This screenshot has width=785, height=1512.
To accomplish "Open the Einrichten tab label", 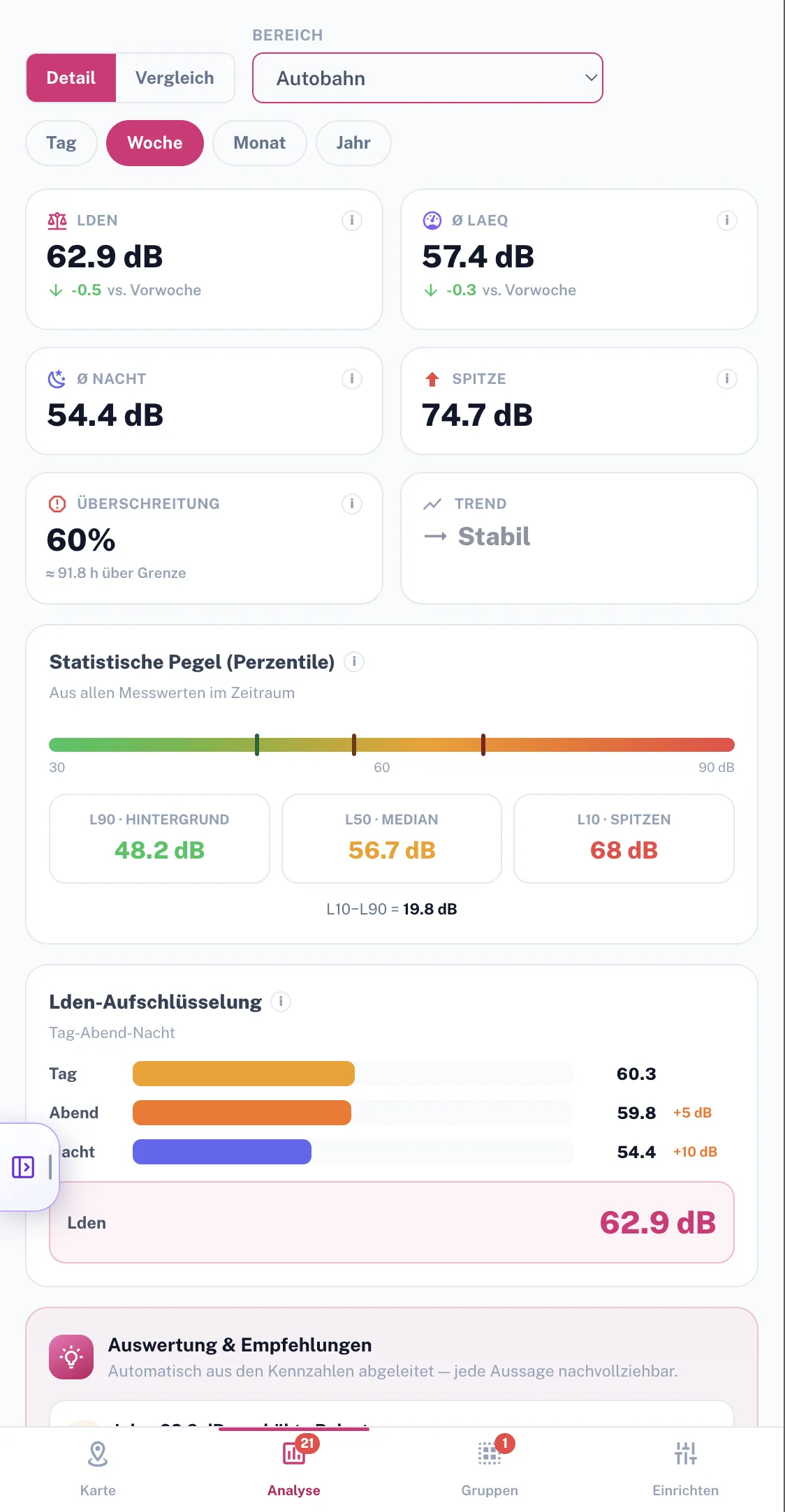I will pyautogui.click(x=686, y=1490).
